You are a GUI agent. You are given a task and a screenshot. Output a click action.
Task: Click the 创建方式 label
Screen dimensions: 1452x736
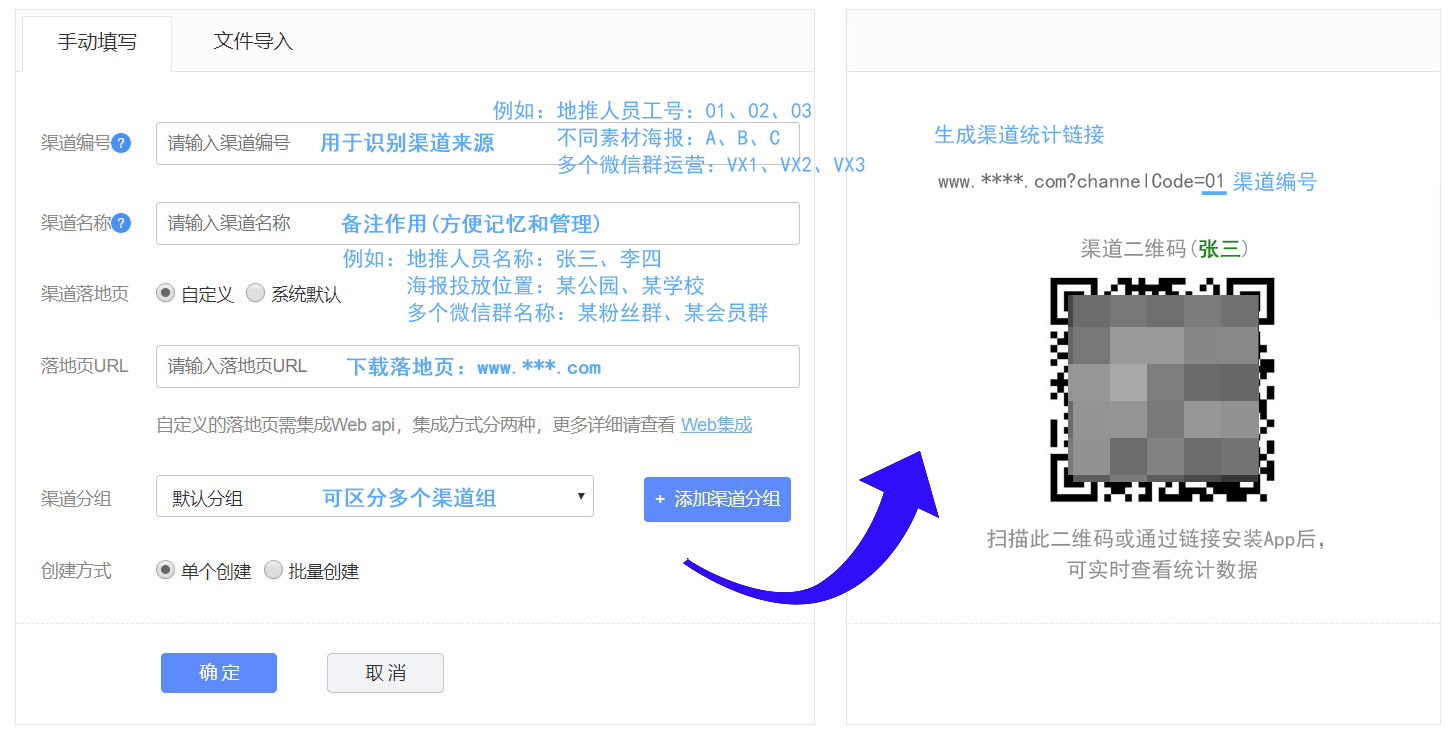click(x=76, y=571)
